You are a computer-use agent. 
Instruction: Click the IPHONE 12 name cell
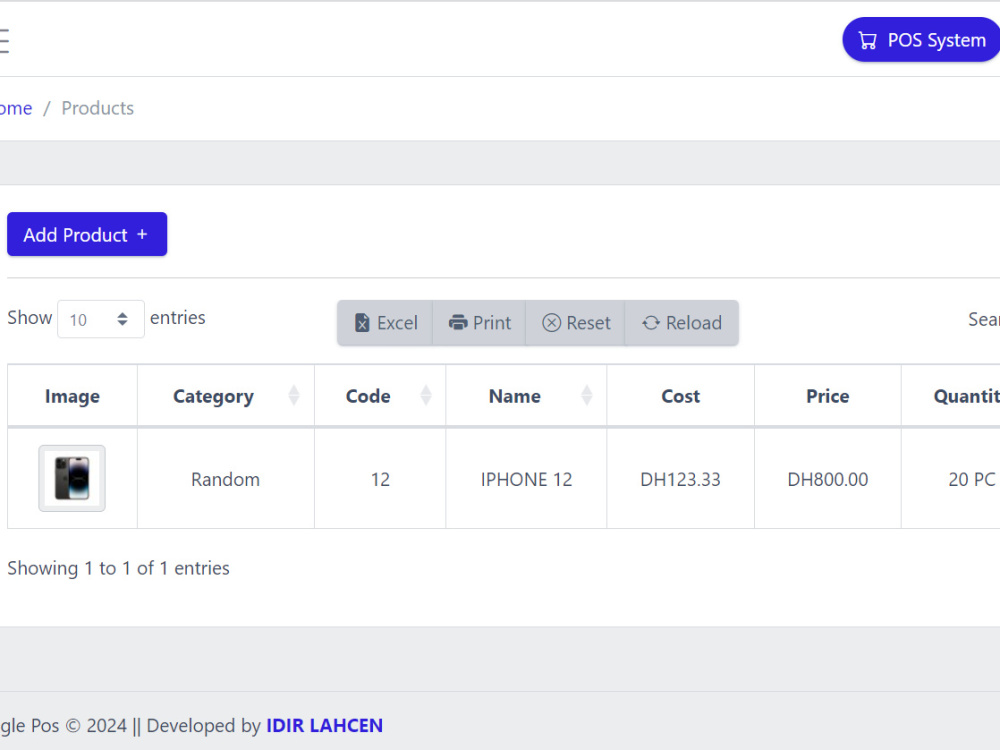click(526, 479)
